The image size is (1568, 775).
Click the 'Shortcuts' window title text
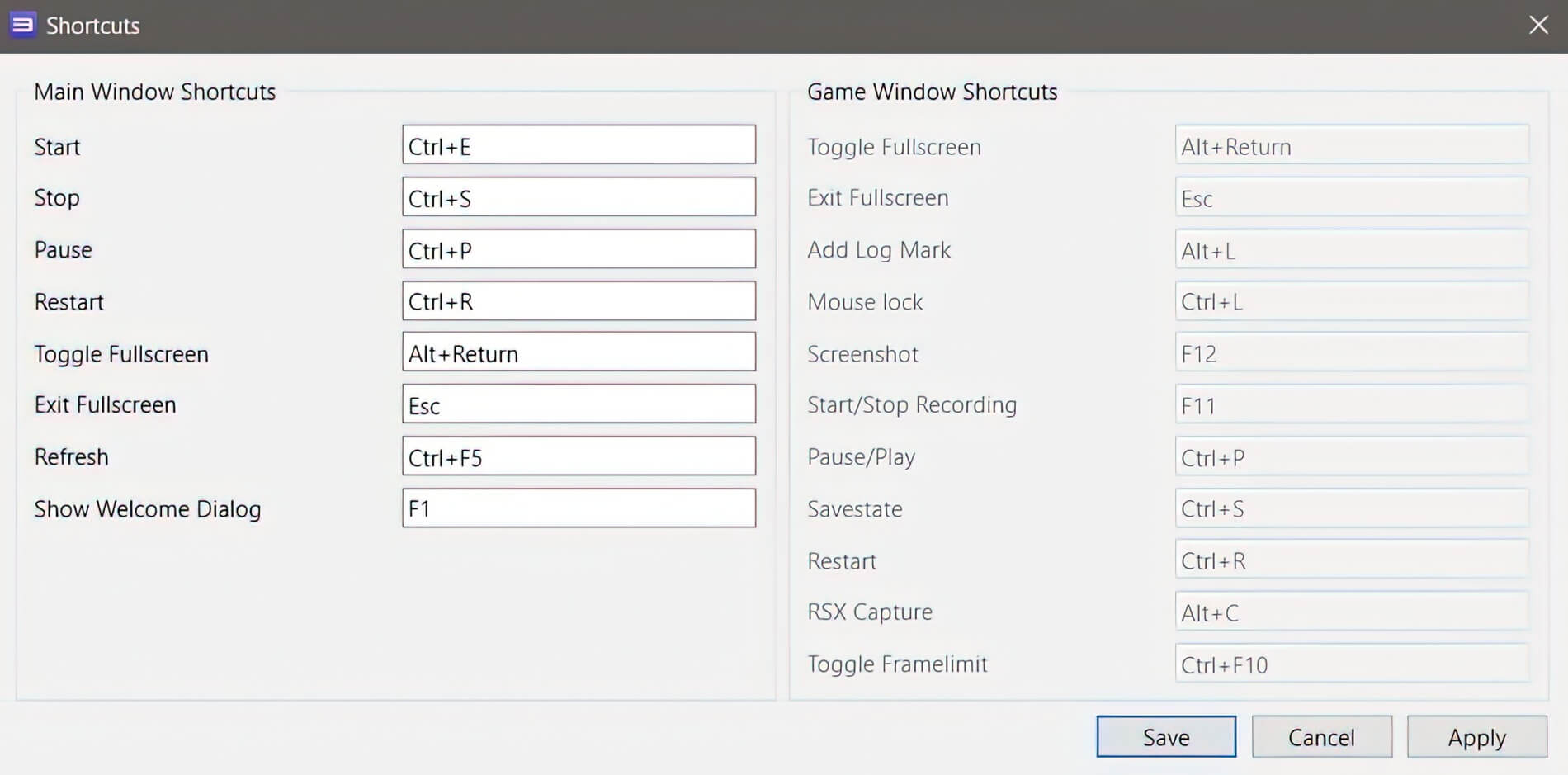[x=92, y=26]
